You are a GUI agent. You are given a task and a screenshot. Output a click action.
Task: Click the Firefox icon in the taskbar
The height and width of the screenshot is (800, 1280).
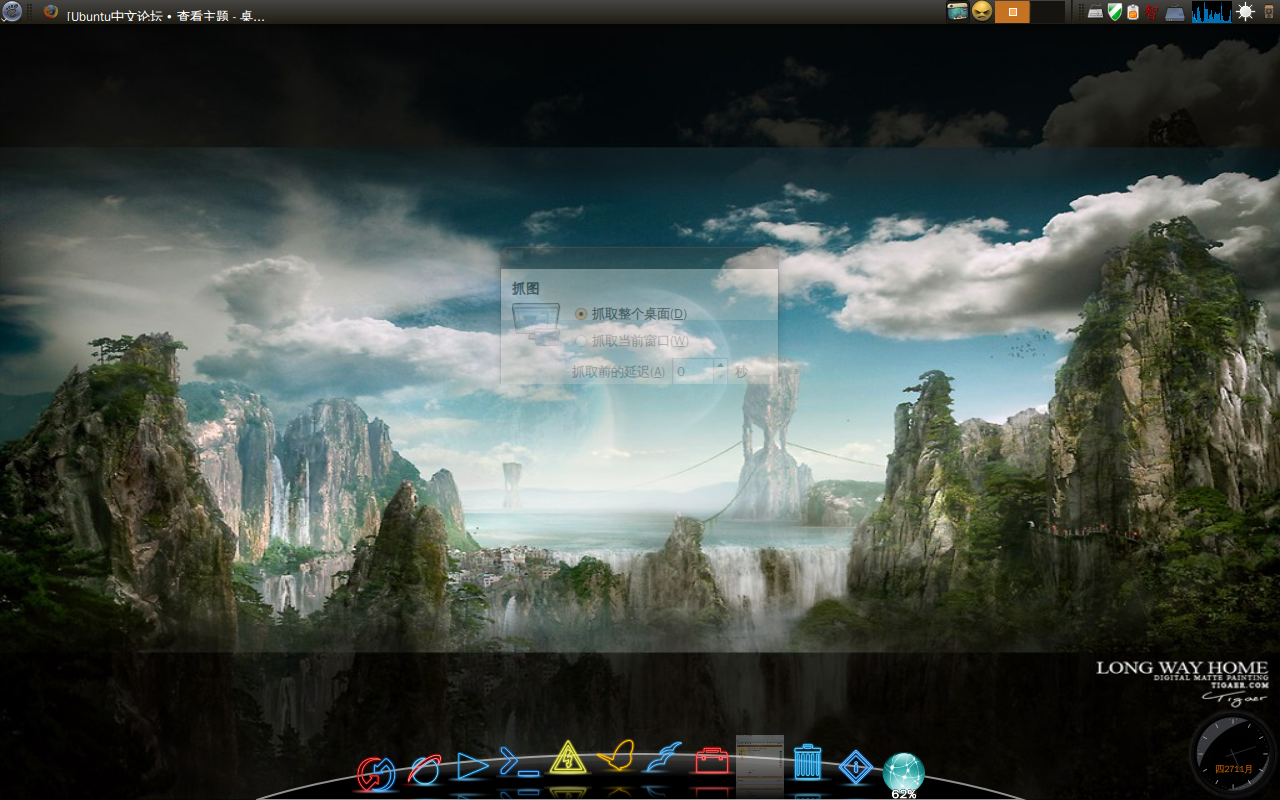(x=51, y=12)
